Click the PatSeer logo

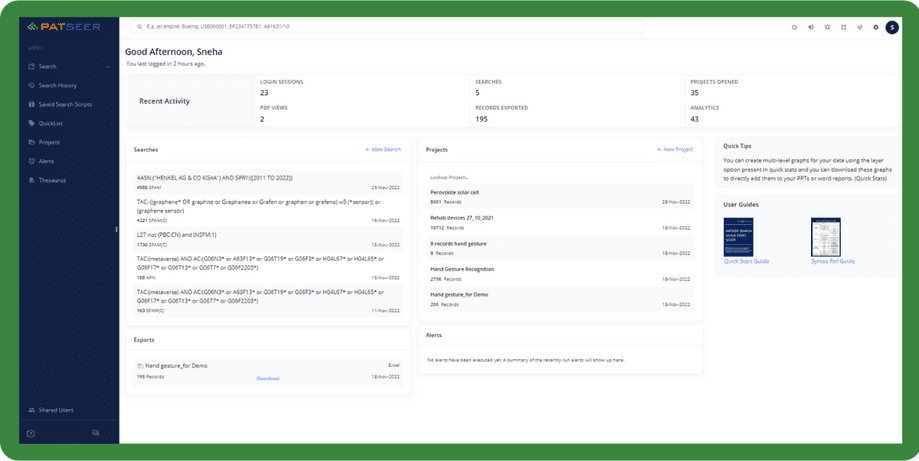(x=63, y=26)
